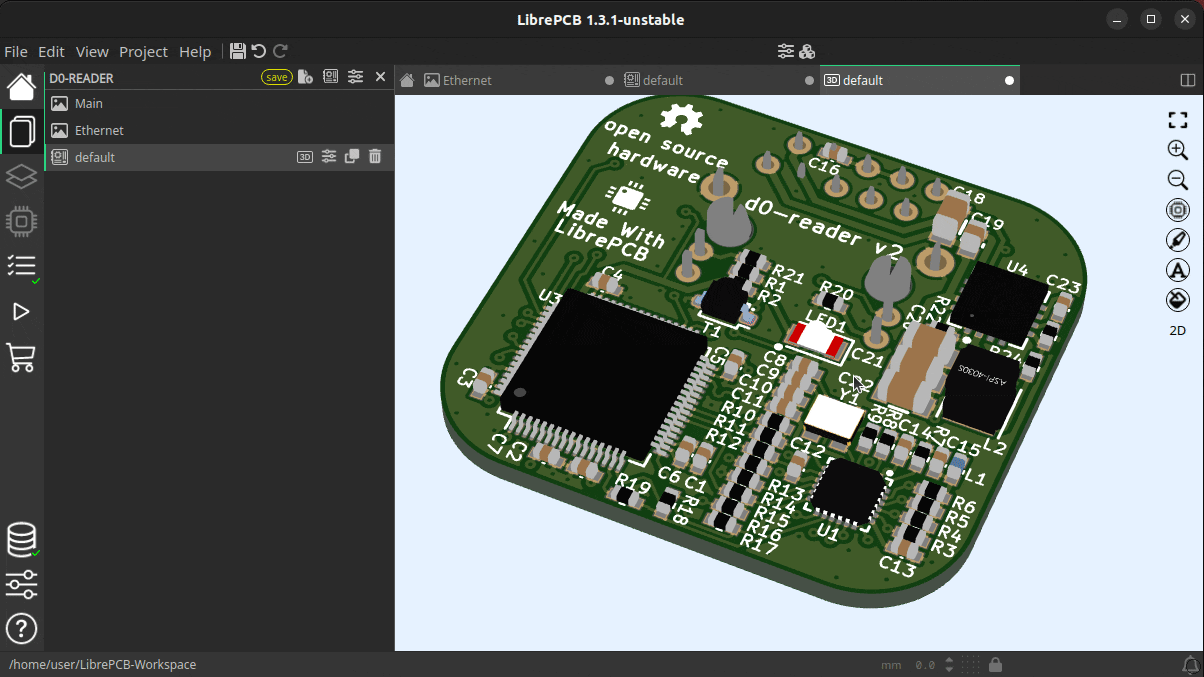Click the grid interval stepper arrows
This screenshot has width=1204, height=677.
pyautogui.click(x=949, y=665)
